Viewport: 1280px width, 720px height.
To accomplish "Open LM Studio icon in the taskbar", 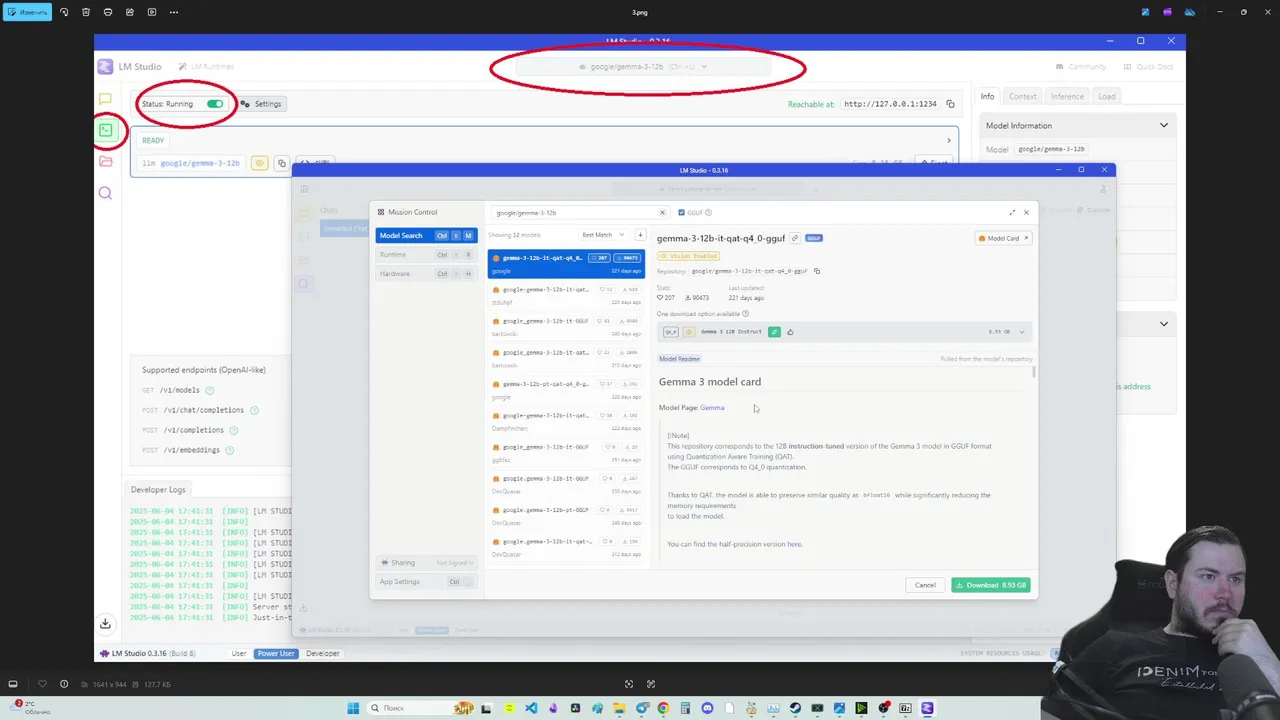I will tap(927, 708).
